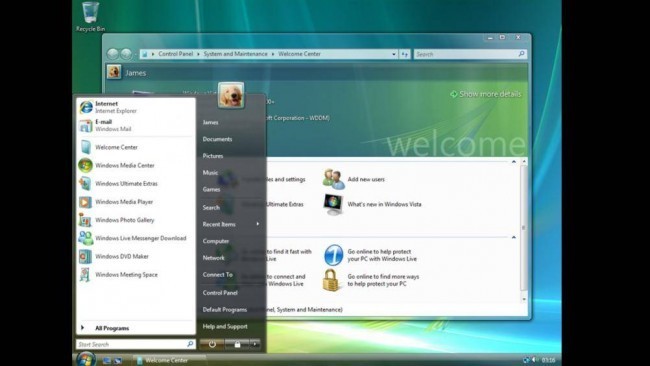Click the magnifier in Welcome Center search box
Viewport: 650px width, 366px height.
[x=521, y=54]
